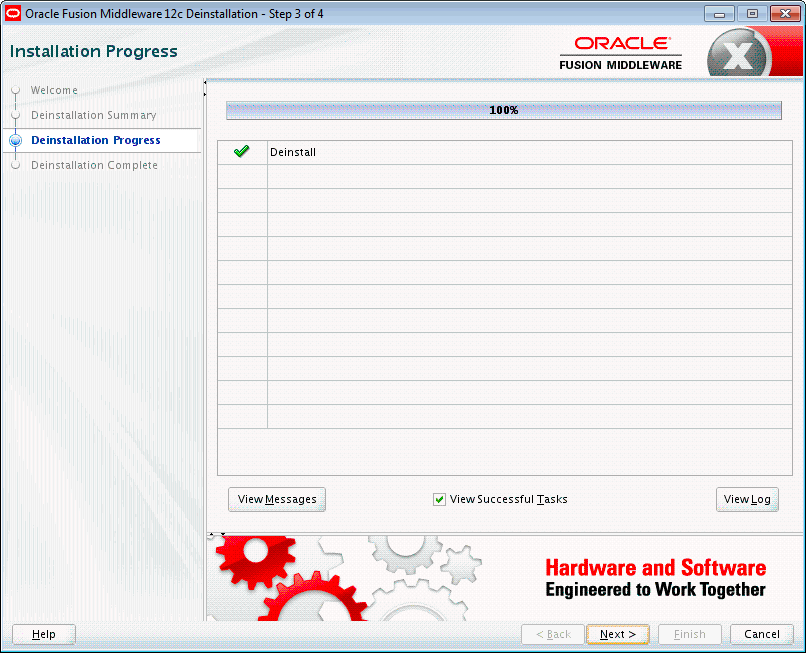Open the View Log button
Screen dimensions: 806x653
click(747, 499)
